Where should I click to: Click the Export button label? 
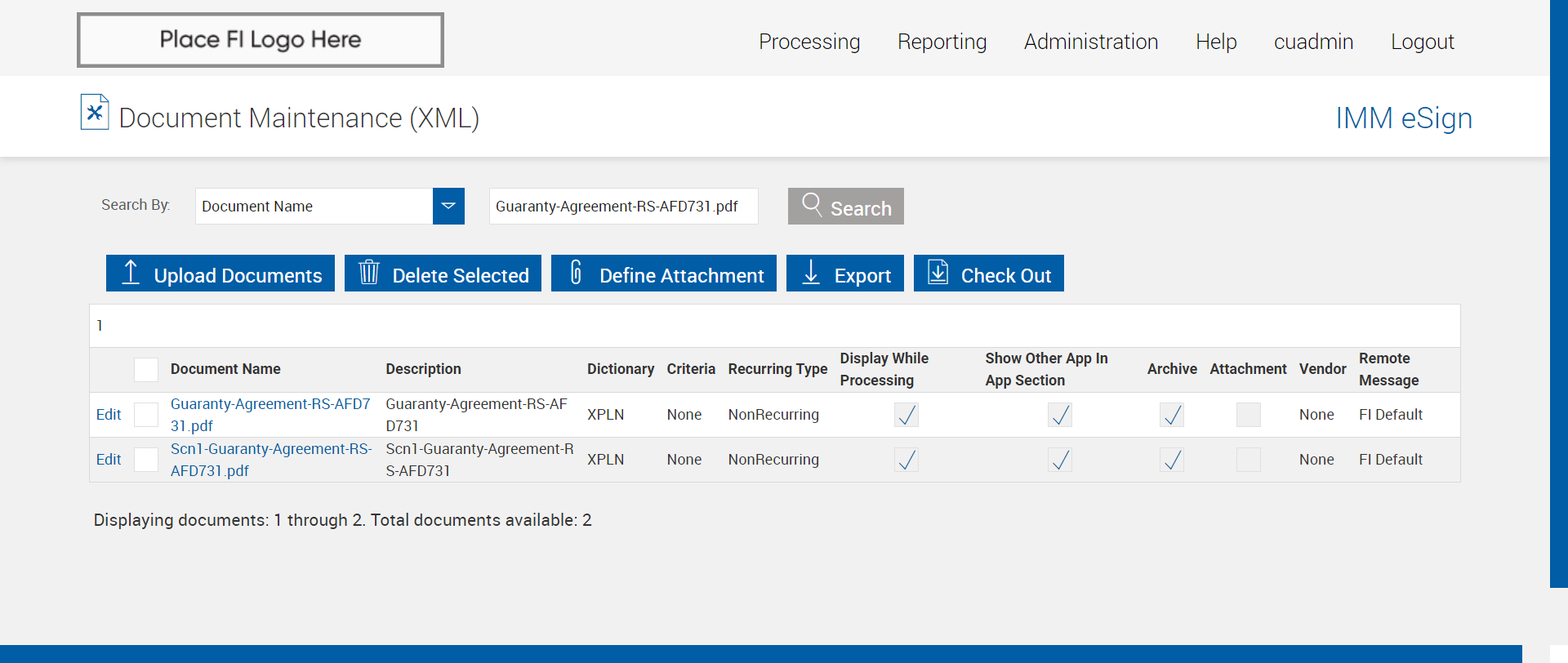862,276
